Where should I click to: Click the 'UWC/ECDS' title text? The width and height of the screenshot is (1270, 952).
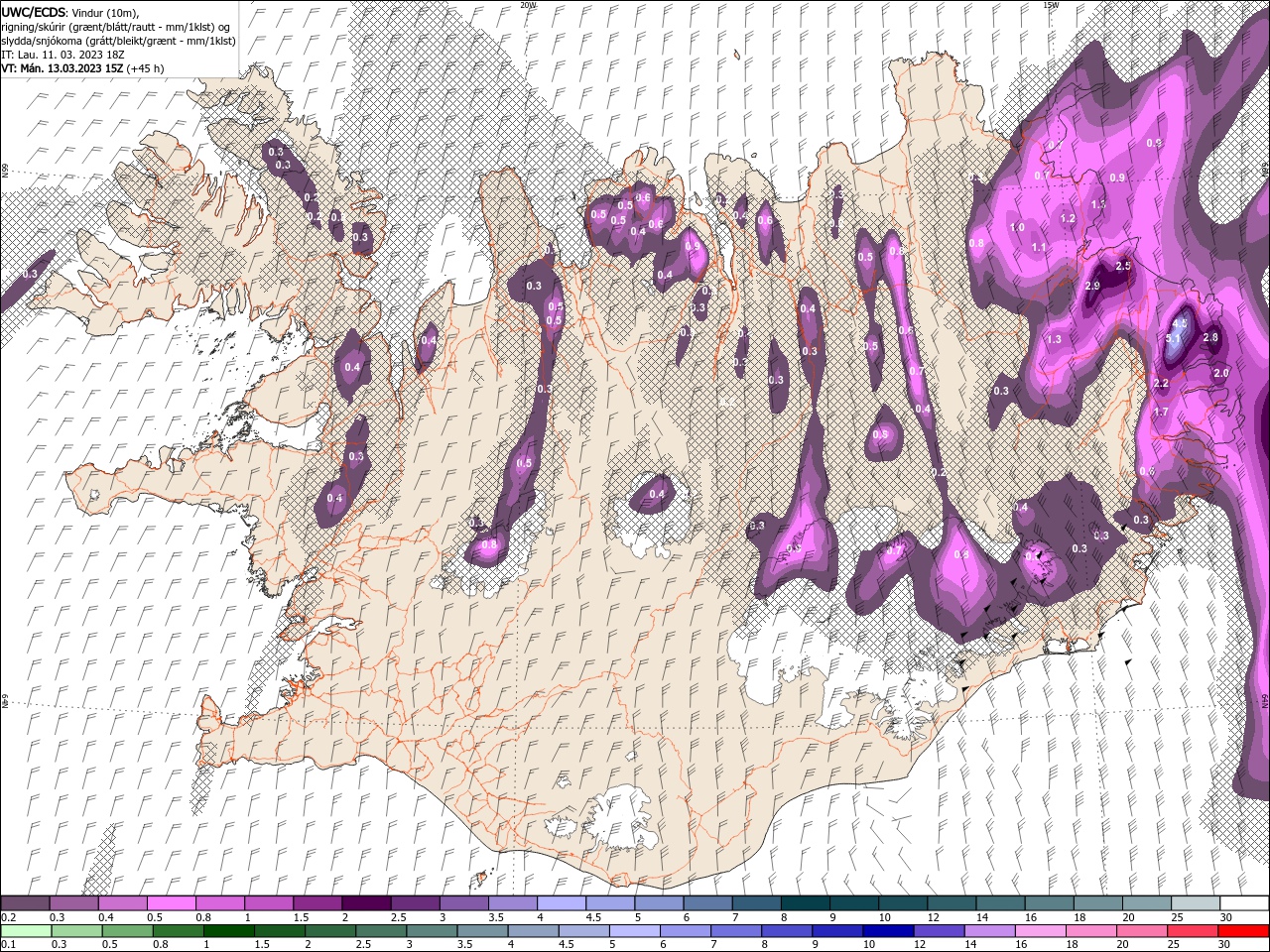point(34,11)
